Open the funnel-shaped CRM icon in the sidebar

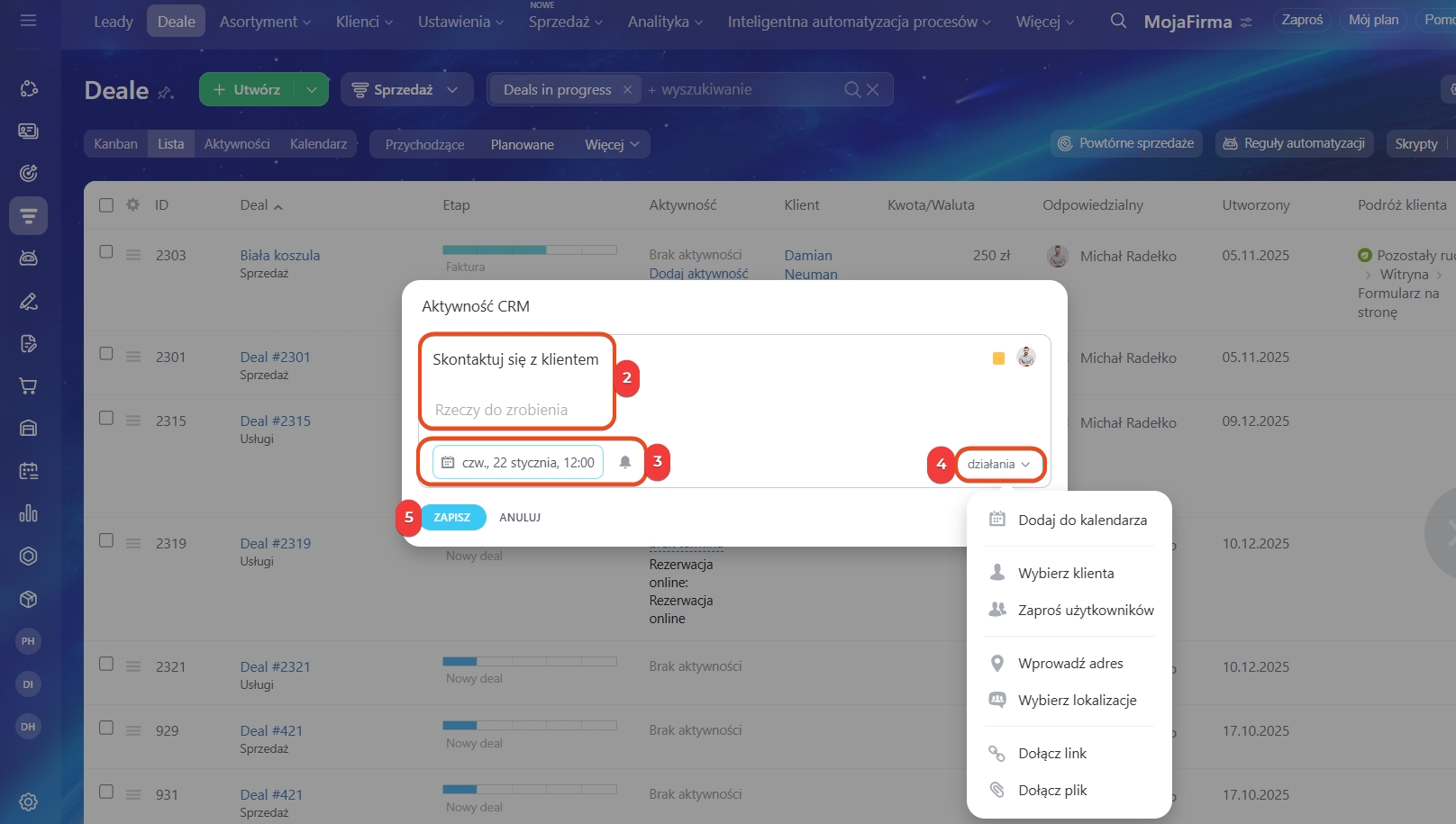tap(29, 216)
